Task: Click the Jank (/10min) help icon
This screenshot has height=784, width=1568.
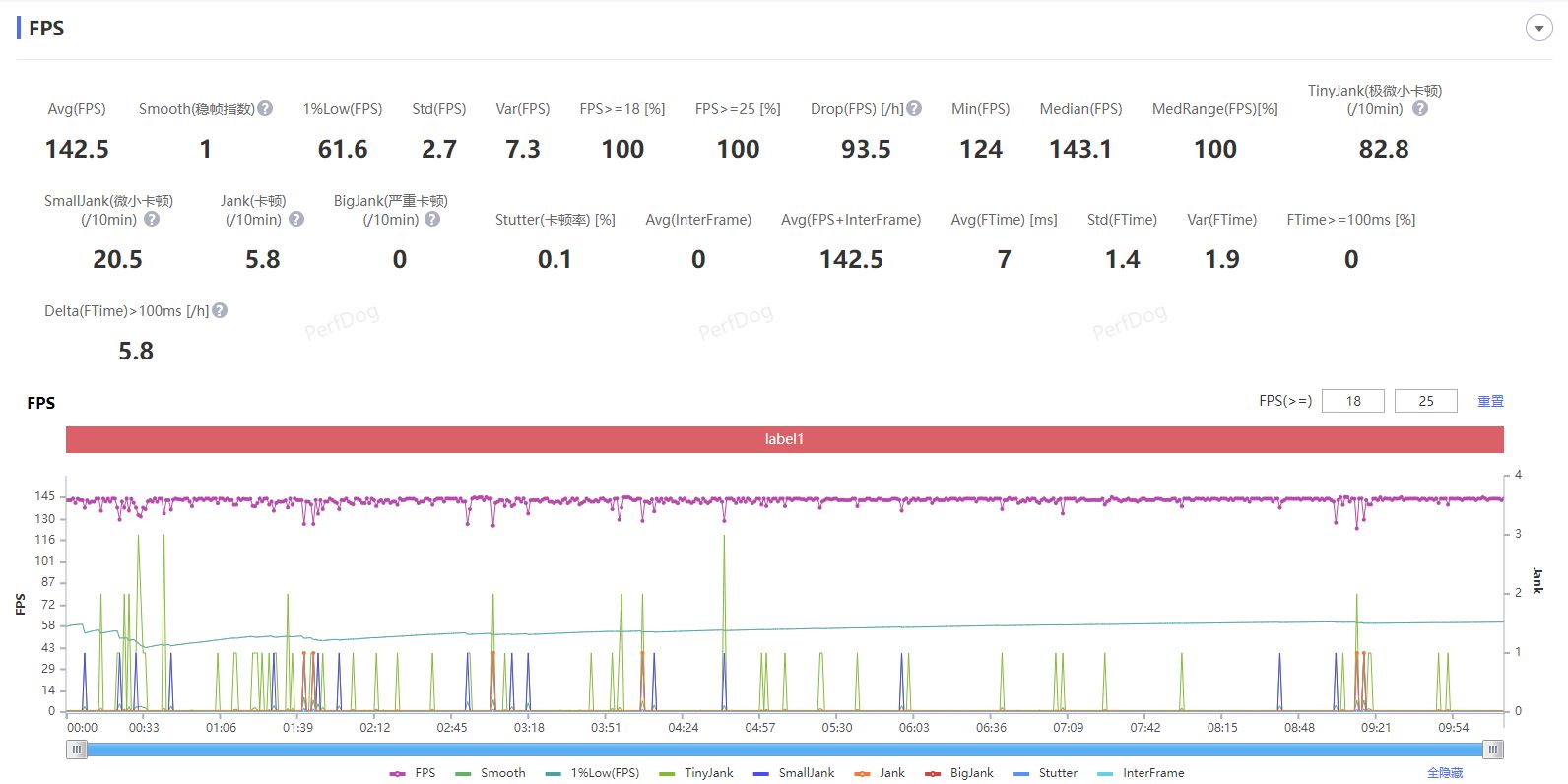Action: [296, 220]
